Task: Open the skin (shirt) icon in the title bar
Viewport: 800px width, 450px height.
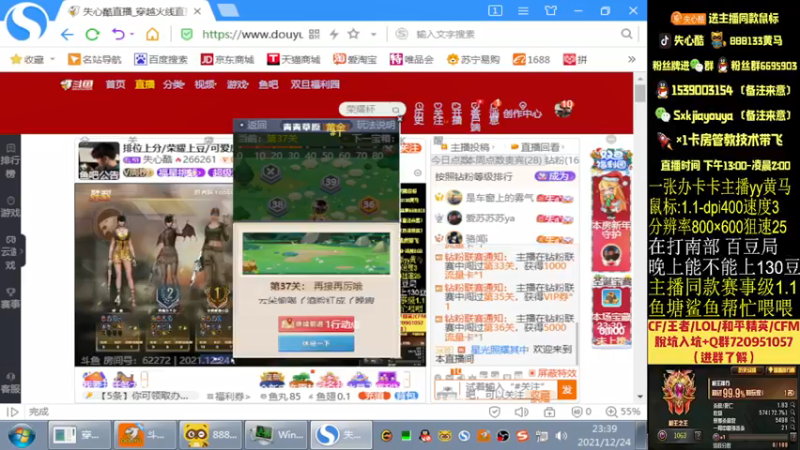Action: coord(551,11)
